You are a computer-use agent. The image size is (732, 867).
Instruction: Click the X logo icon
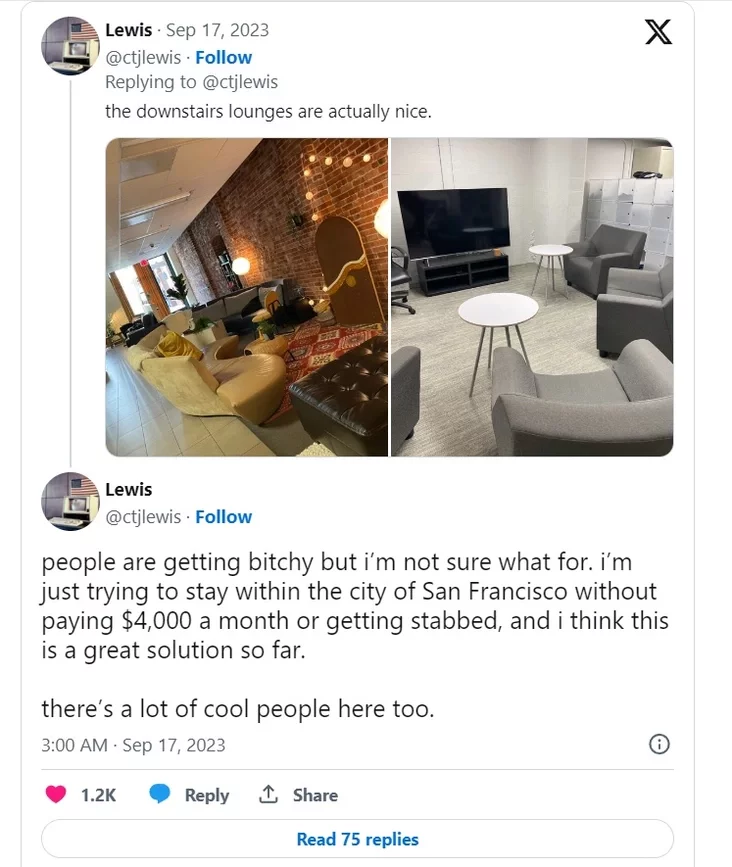(x=657, y=33)
